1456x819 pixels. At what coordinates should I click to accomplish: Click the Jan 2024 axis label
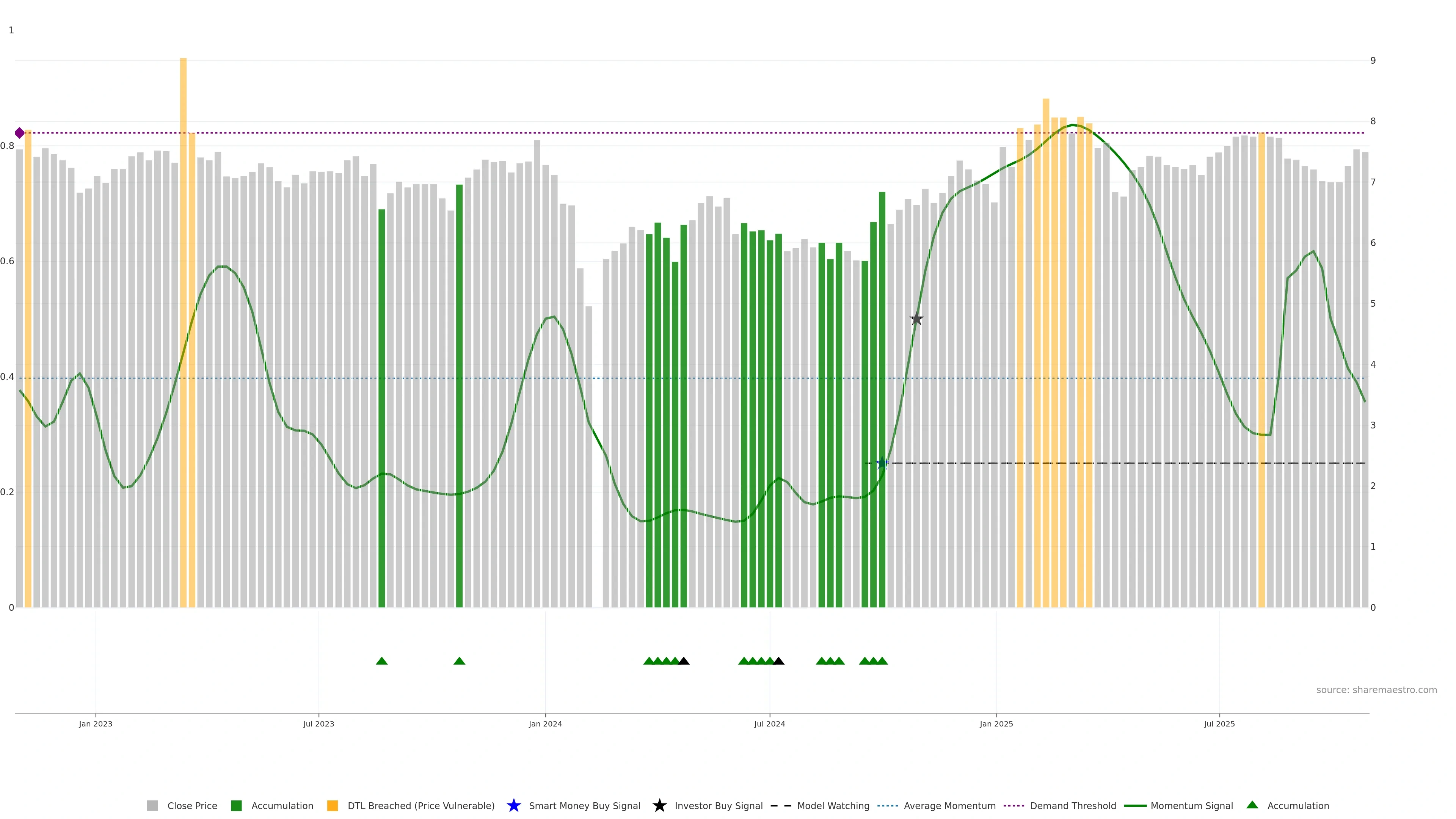[x=545, y=724]
